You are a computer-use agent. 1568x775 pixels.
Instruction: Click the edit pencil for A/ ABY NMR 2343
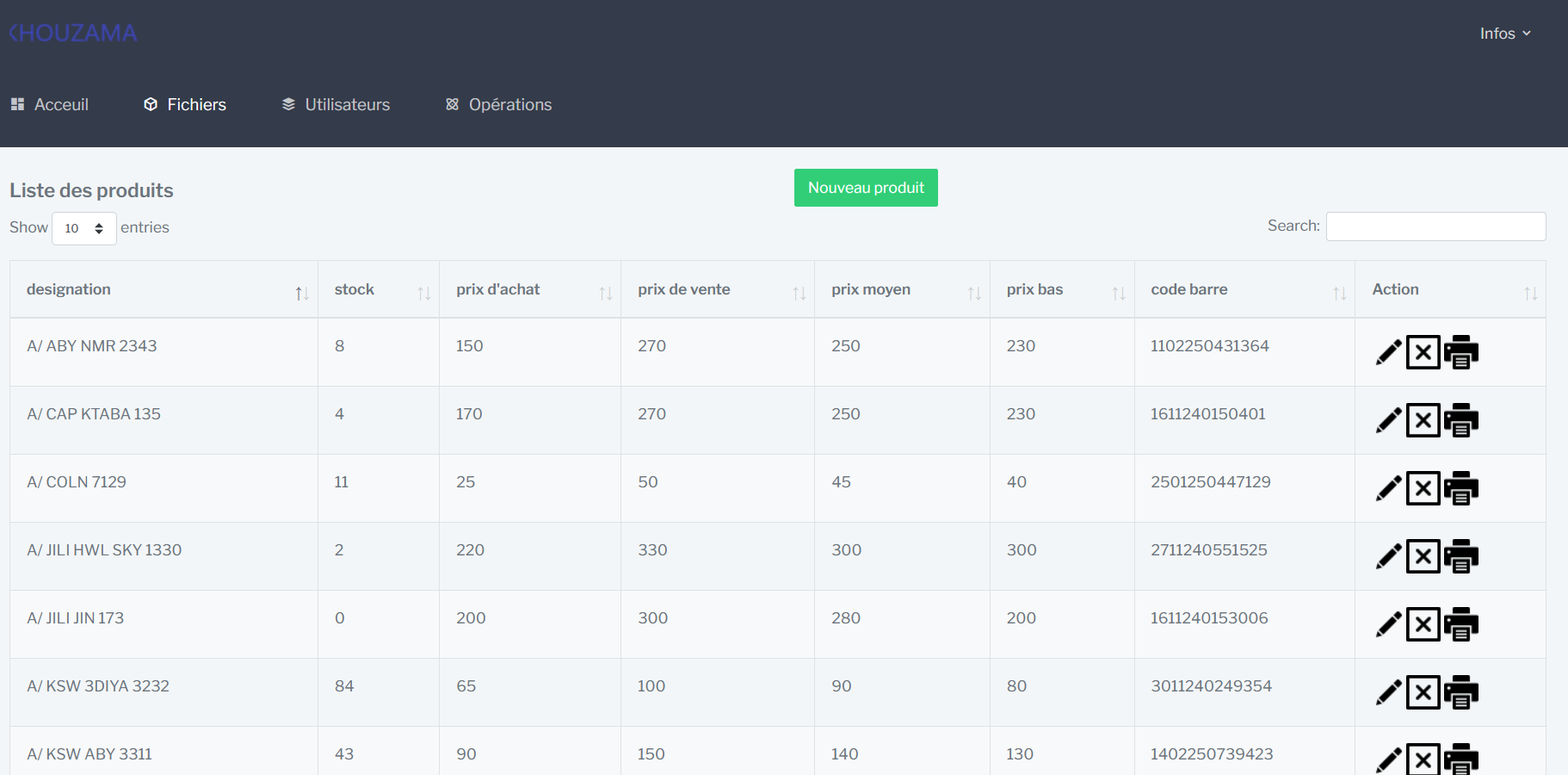(1388, 352)
